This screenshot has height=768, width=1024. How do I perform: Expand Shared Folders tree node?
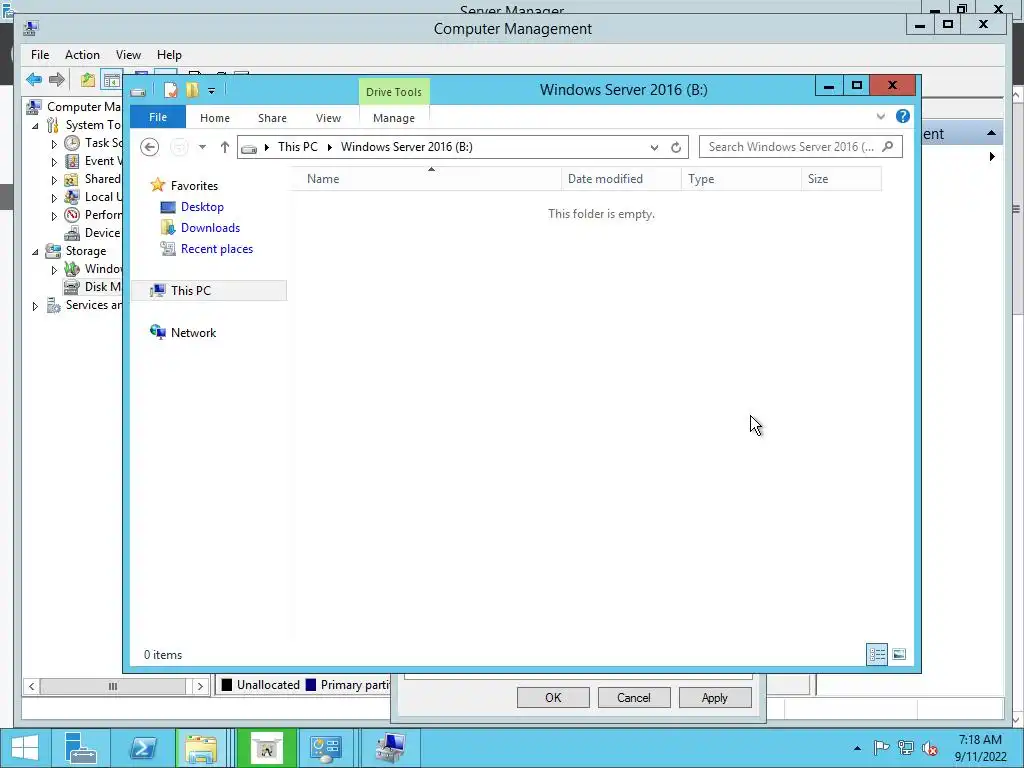[x=54, y=180]
